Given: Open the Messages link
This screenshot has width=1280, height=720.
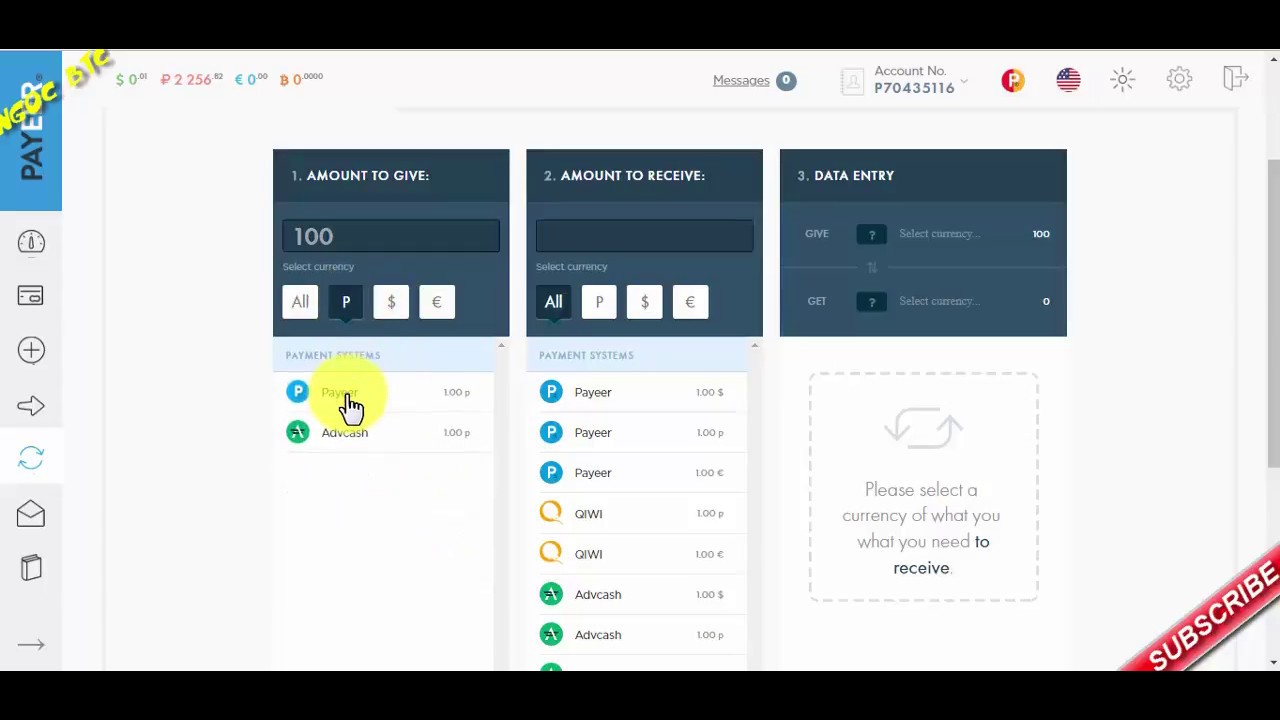Looking at the screenshot, I should [x=741, y=80].
